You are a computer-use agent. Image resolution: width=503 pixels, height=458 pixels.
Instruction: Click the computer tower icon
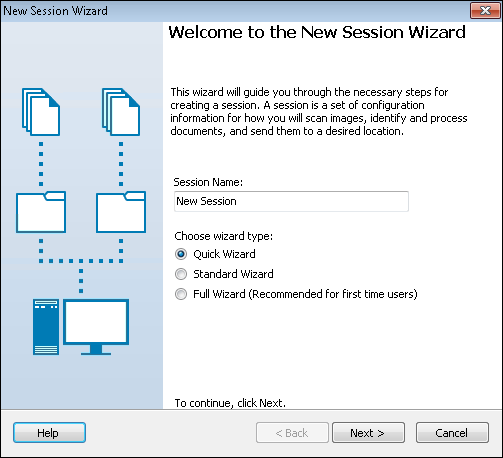pos(46,327)
